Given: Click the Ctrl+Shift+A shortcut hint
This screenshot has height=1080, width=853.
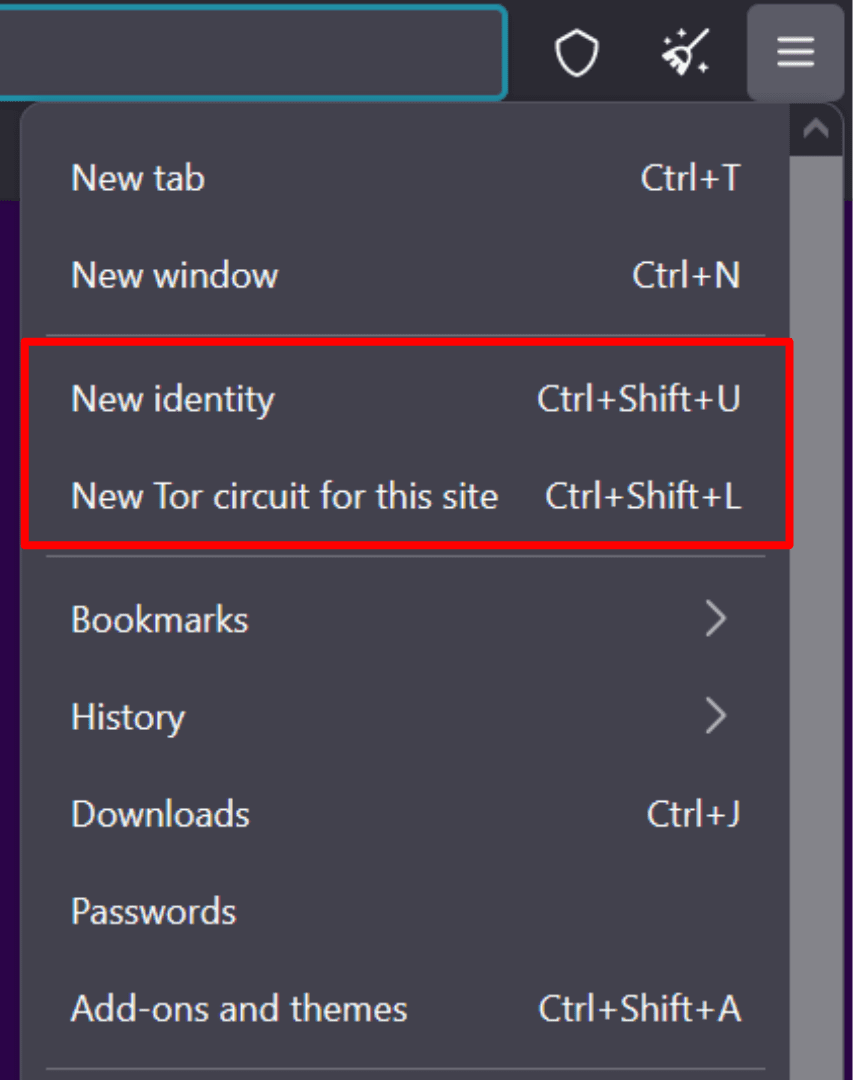Looking at the screenshot, I should pyautogui.click(x=640, y=1008).
